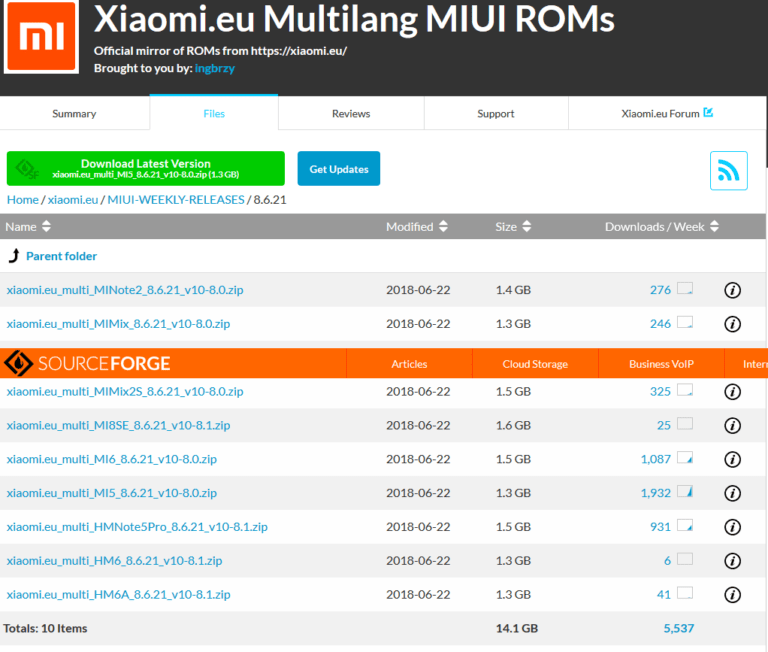Click info icon for MIMix2S row
Viewport: 768px width, 652px height.
pyautogui.click(x=732, y=392)
